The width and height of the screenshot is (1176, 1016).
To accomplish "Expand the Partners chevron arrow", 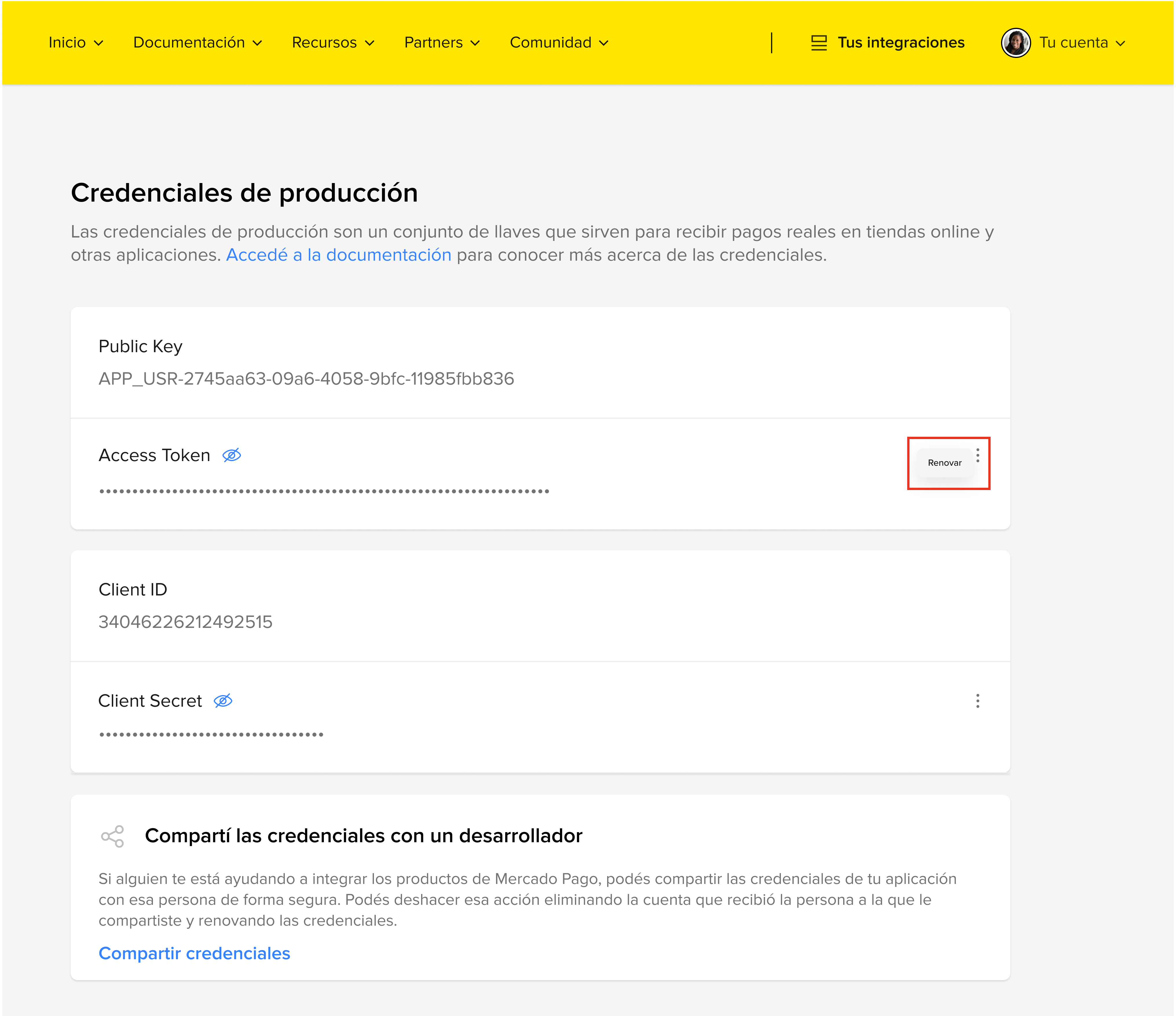I will point(475,43).
